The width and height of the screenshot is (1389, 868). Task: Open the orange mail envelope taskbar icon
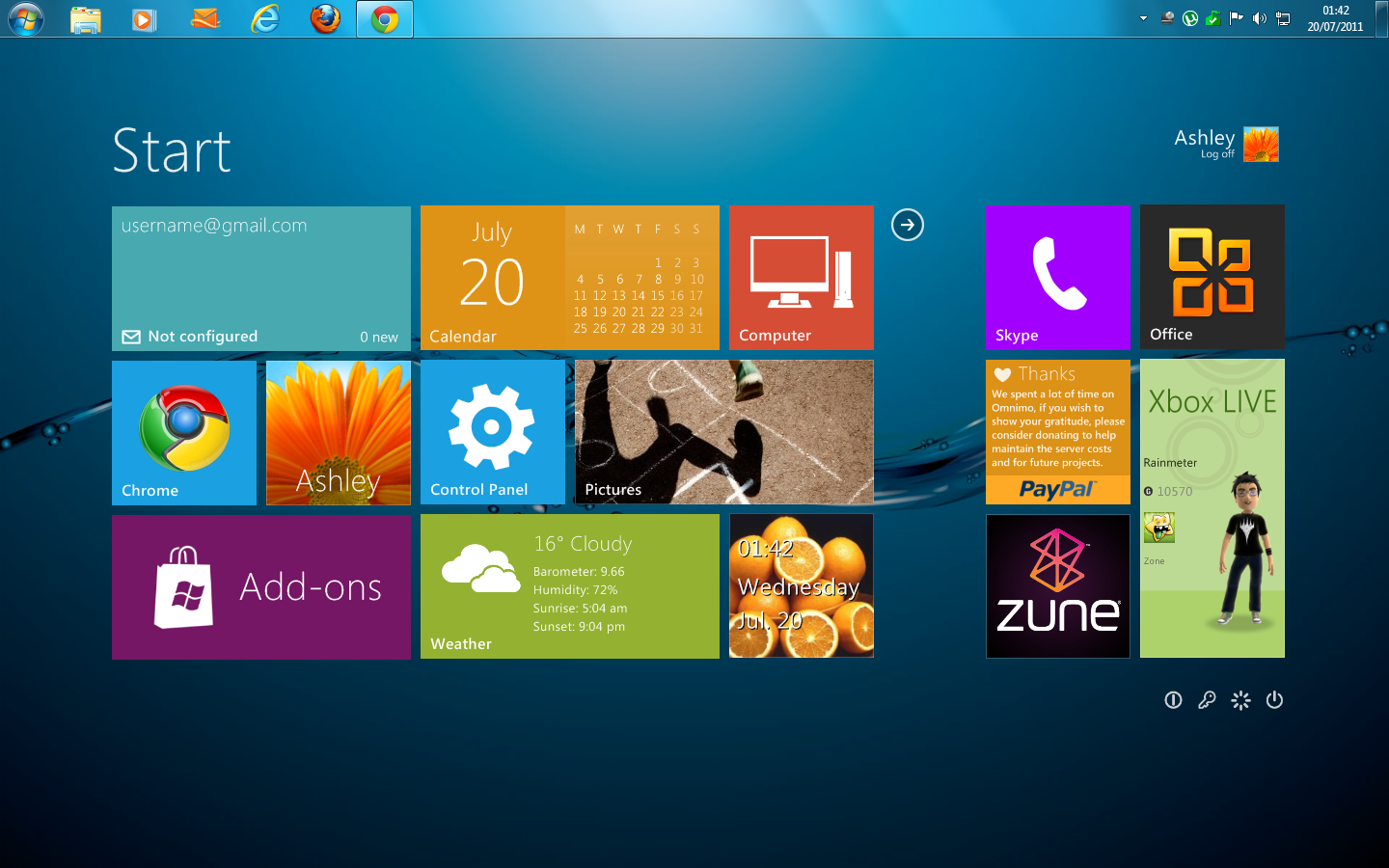[205, 18]
